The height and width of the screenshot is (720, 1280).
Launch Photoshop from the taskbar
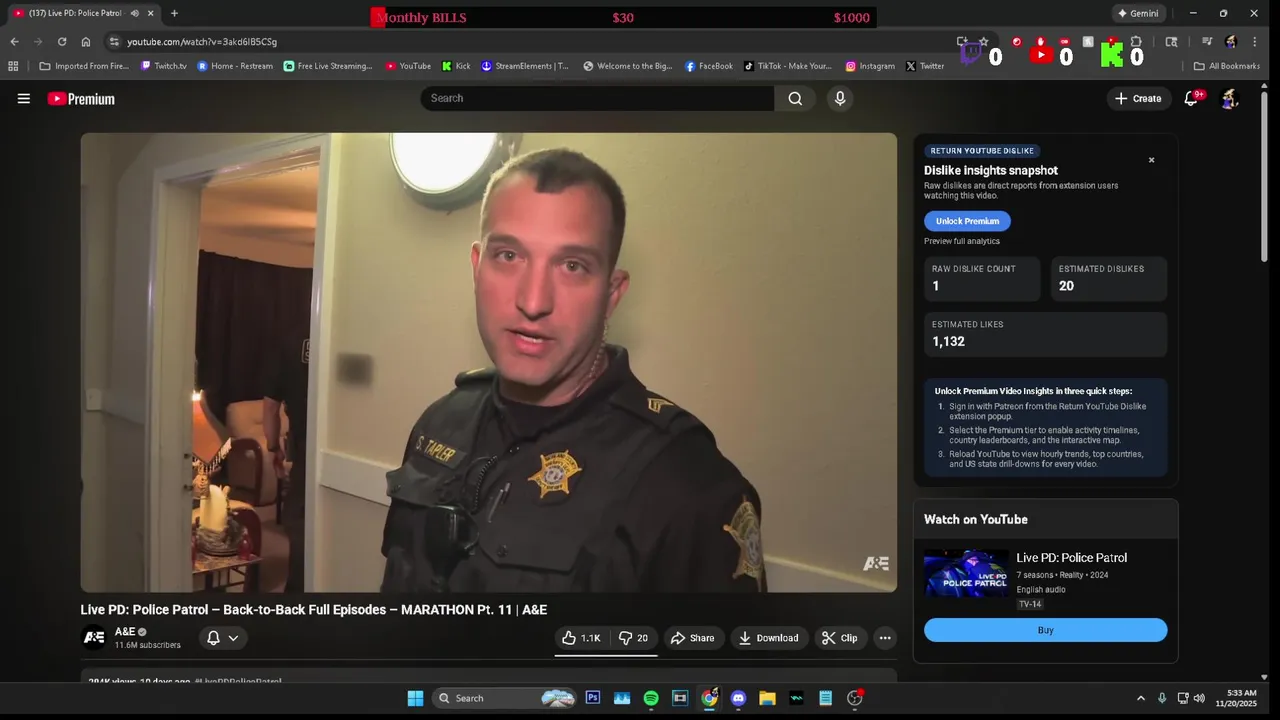tap(593, 698)
